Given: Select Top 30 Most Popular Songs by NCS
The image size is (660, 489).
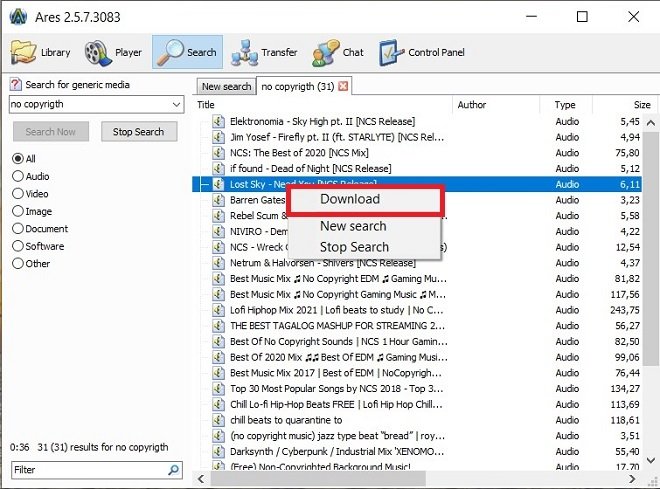Looking at the screenshot, I should 336,389.
